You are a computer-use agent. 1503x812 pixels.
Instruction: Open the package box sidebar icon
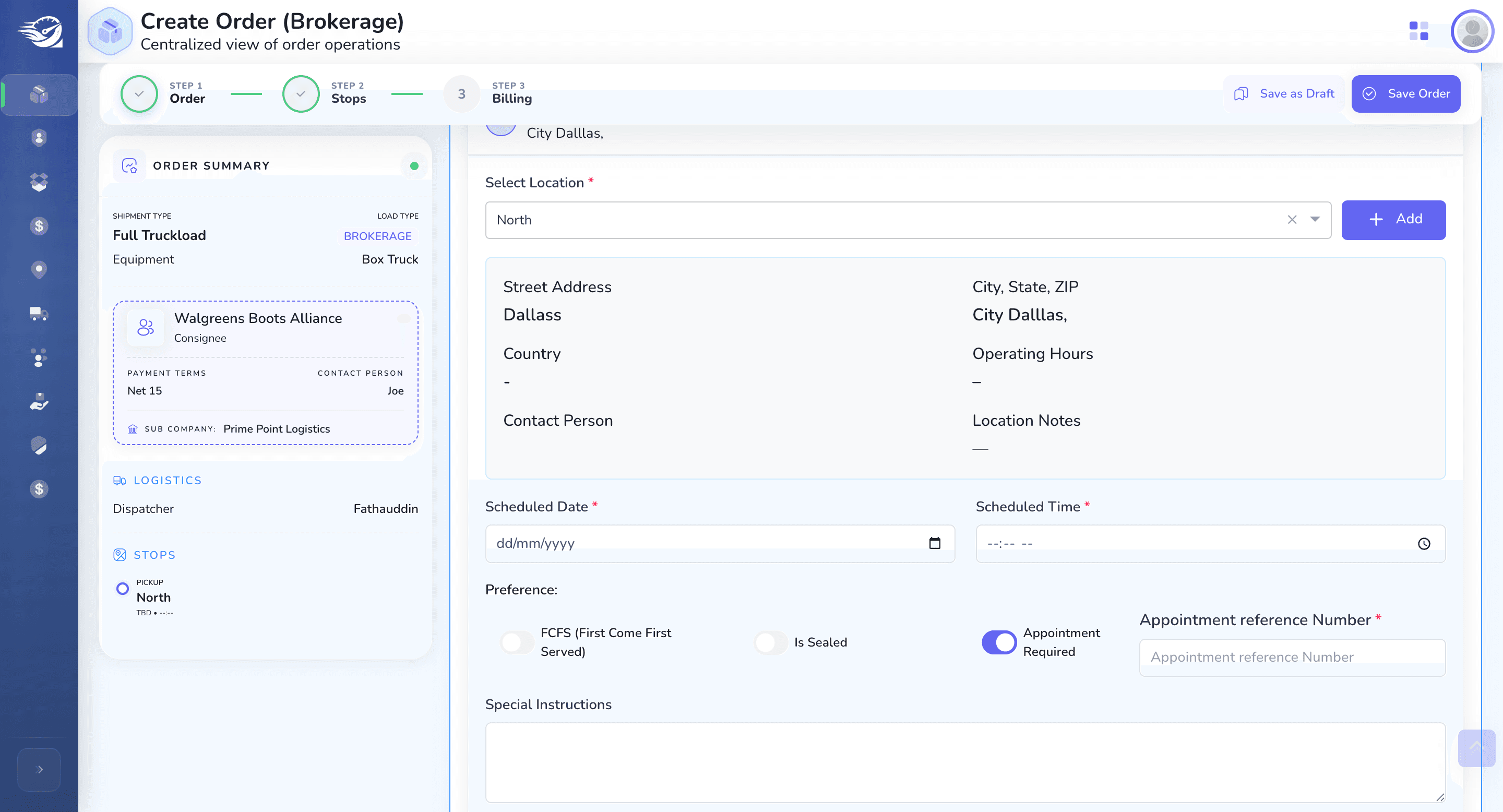point(39,94)
